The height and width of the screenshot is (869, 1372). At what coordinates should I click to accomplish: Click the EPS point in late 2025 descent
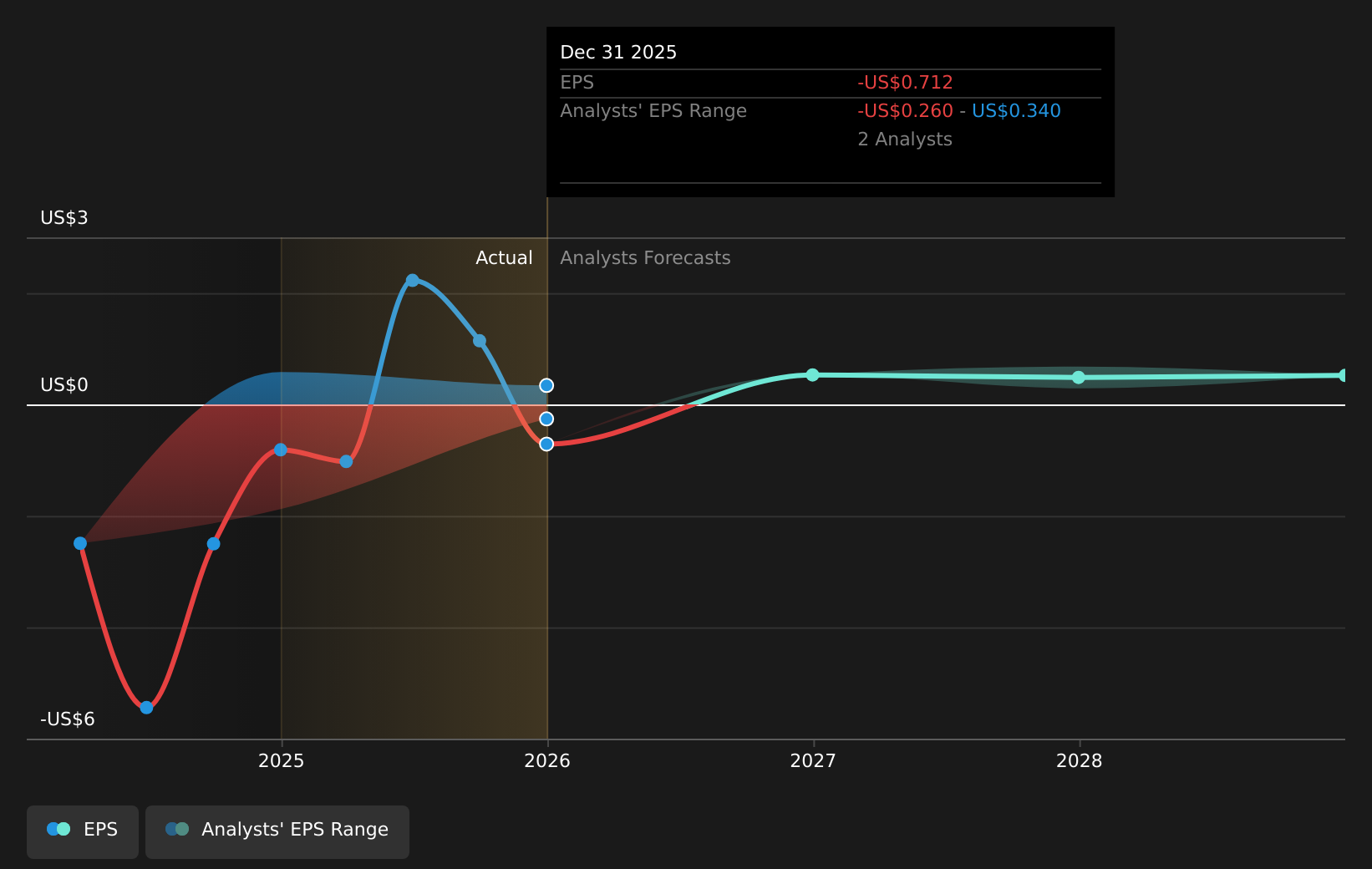(480, 340)
